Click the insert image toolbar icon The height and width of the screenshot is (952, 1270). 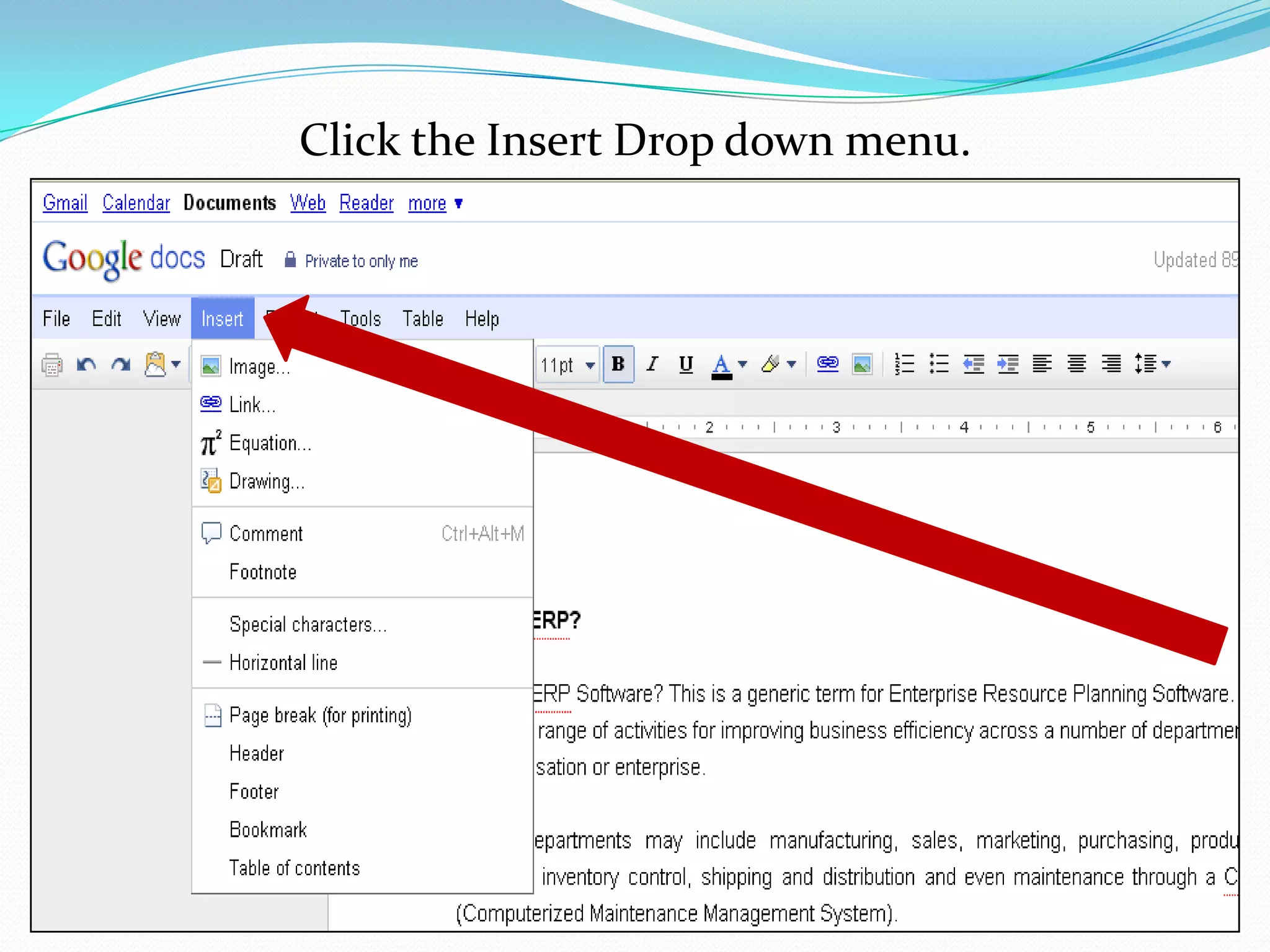[x=863, y=364]
